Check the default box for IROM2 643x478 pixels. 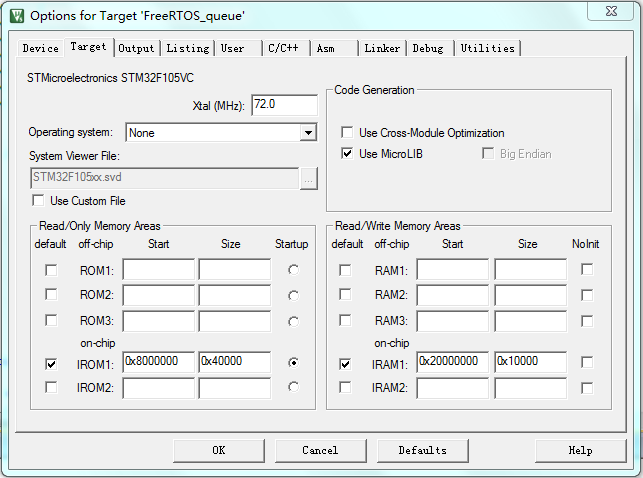[x=51, y=387]
